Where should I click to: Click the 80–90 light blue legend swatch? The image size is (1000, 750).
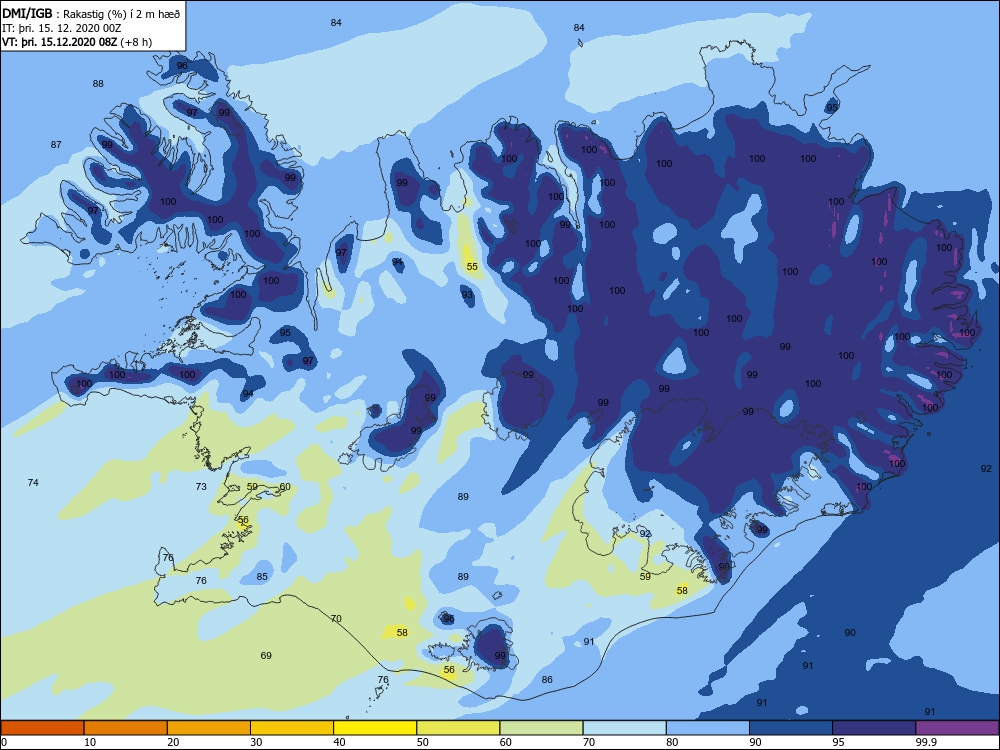(708, 728)
